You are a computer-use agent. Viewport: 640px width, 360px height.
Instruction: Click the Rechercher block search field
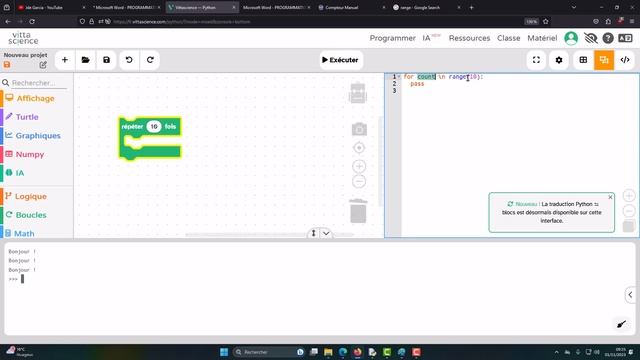pos(39,83)
